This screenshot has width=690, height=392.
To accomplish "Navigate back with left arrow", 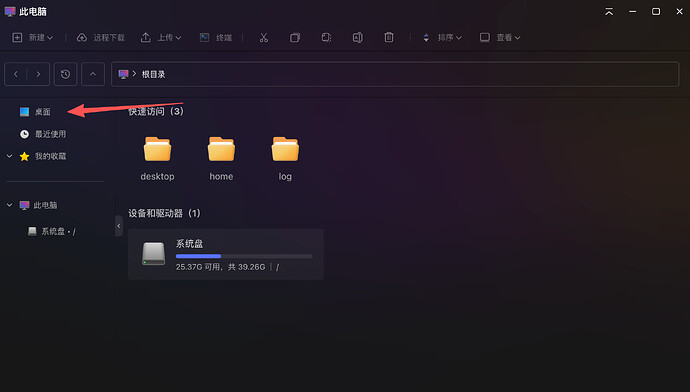I will 16,74.
